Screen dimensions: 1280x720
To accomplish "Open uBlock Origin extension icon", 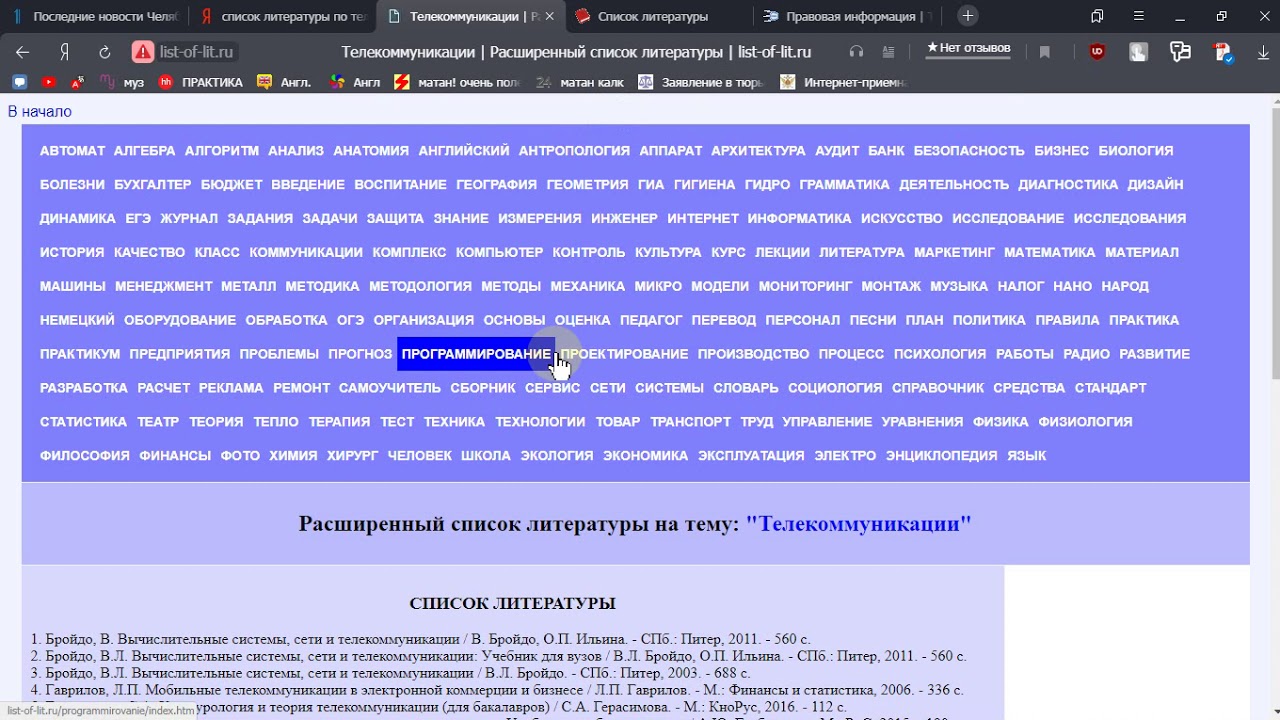I will coord(1097,52).
